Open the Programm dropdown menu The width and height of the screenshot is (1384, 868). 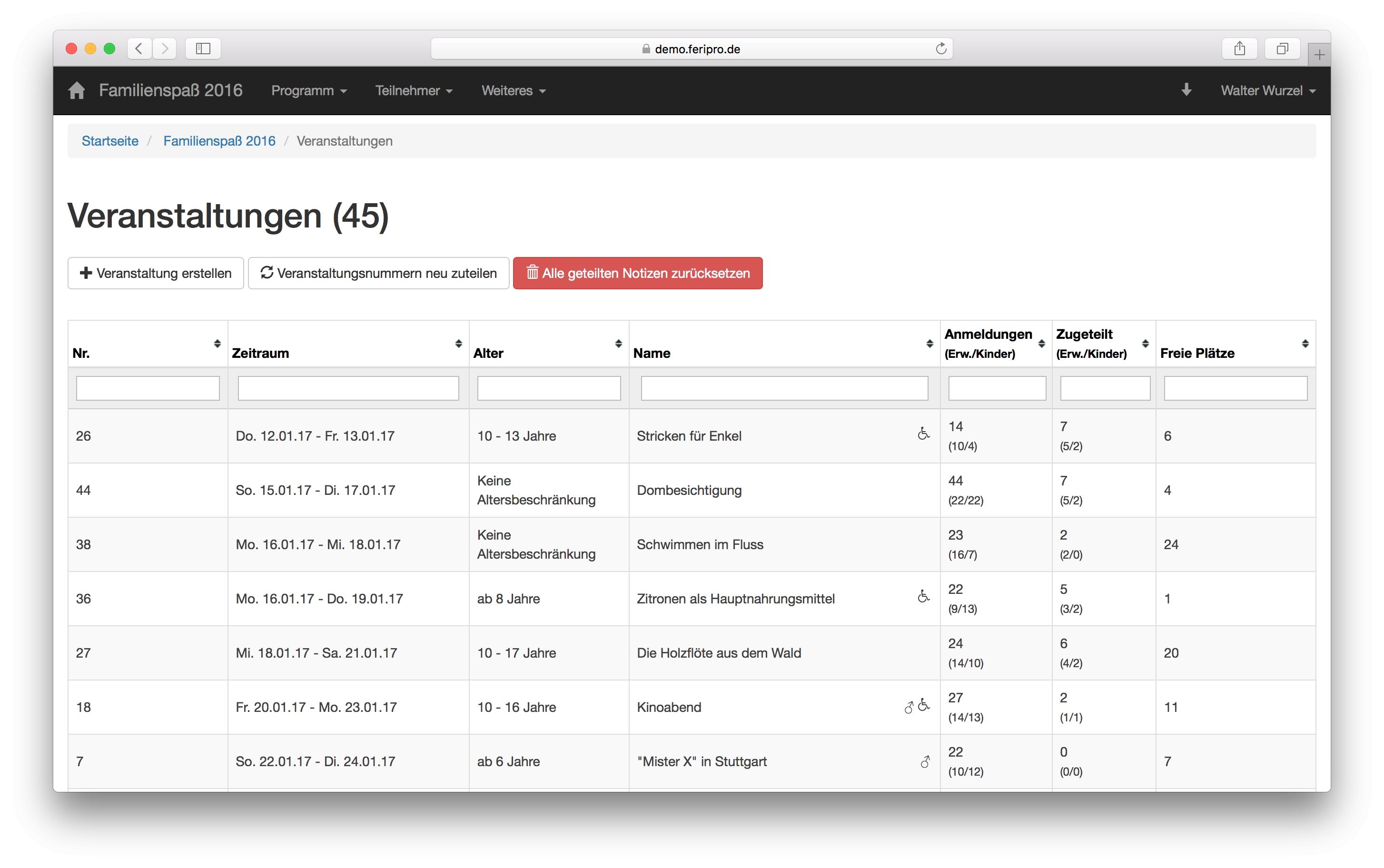pos(309,91)
